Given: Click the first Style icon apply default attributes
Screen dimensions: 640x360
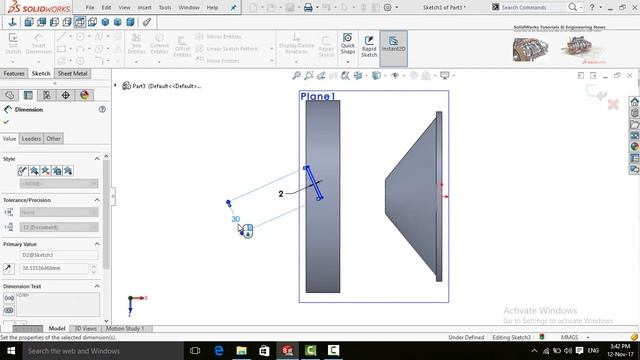Looking at the screenshot, I should (x=22, y=171).
